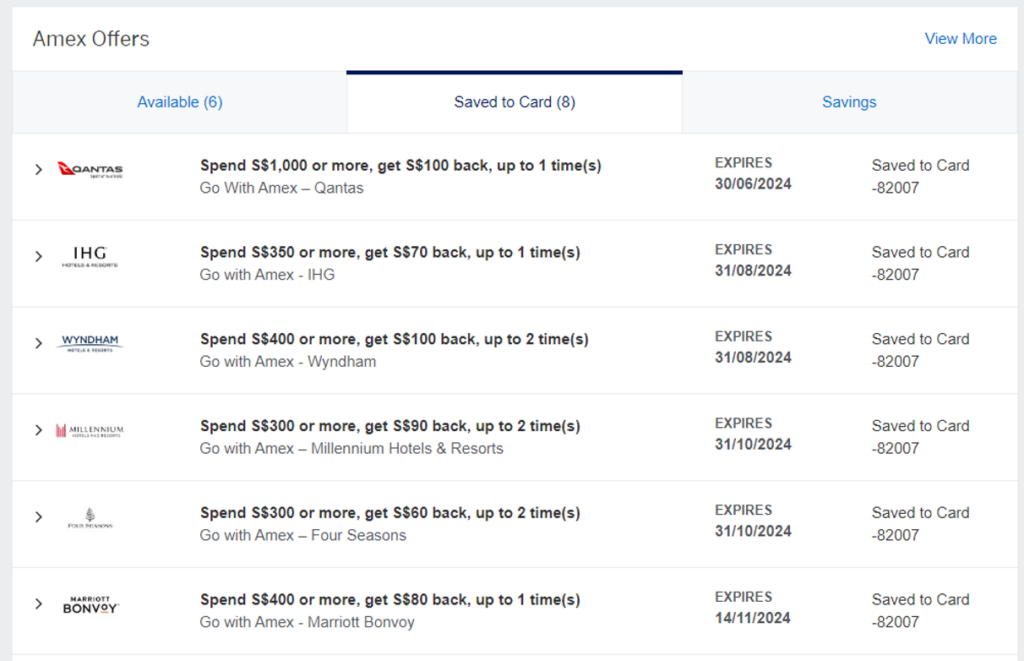Expand the Marriott Bonvoy offer details

[x=38, y=605]
